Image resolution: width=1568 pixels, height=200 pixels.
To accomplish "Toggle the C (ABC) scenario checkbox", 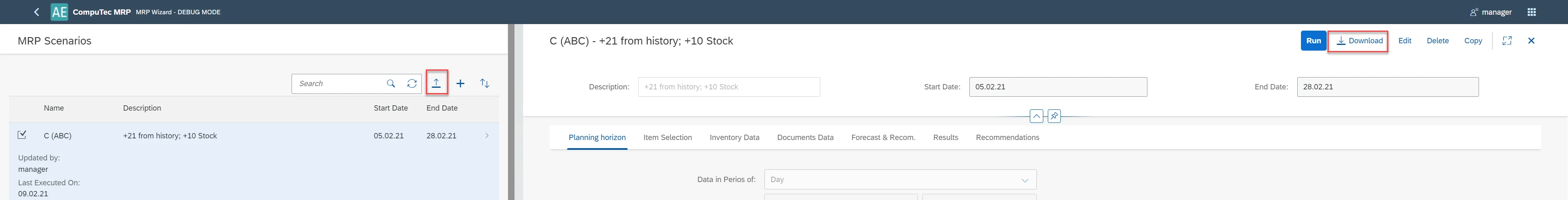I will [22, 135].
